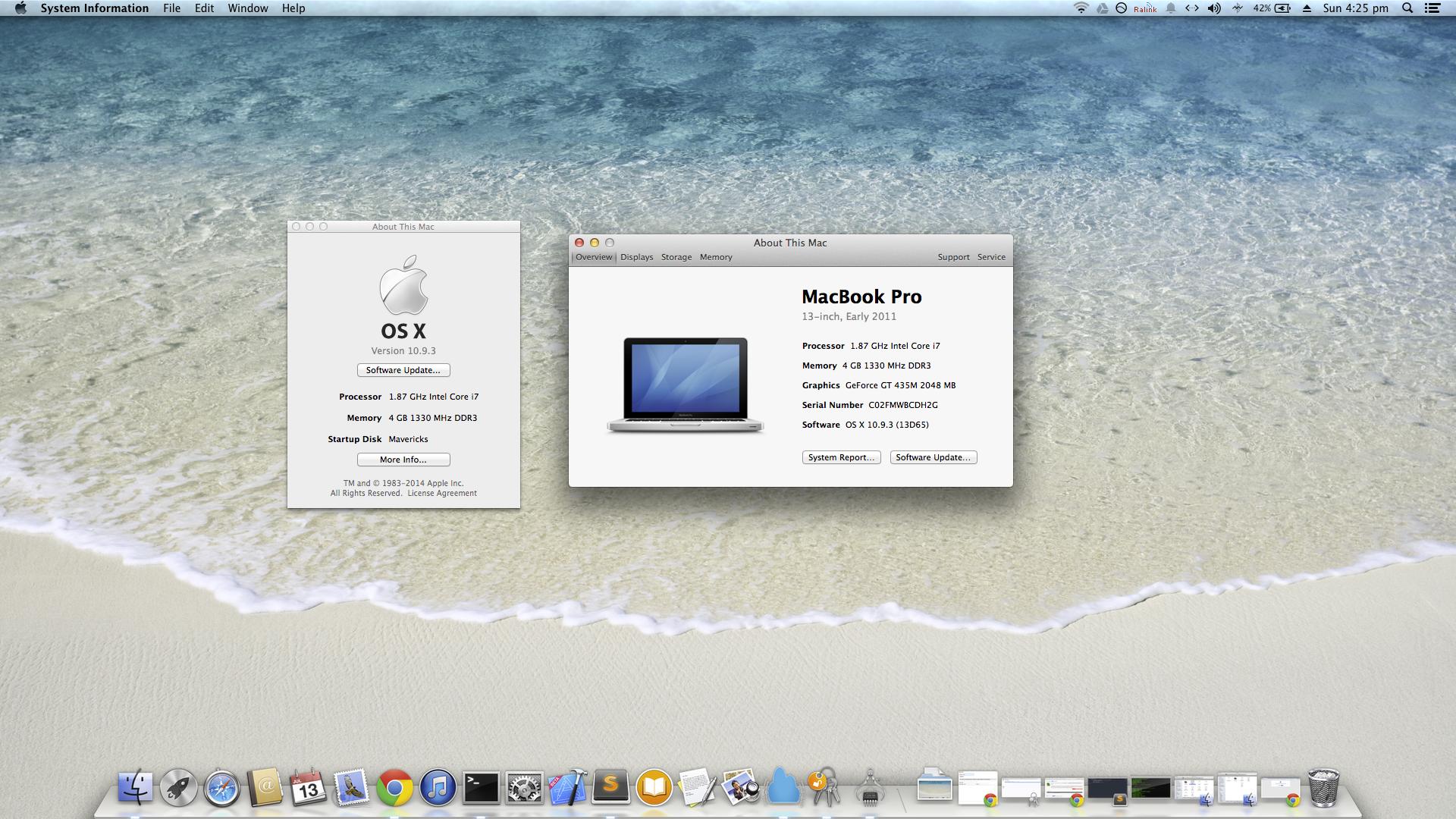Open the Support section

click(x=953, y=257)
